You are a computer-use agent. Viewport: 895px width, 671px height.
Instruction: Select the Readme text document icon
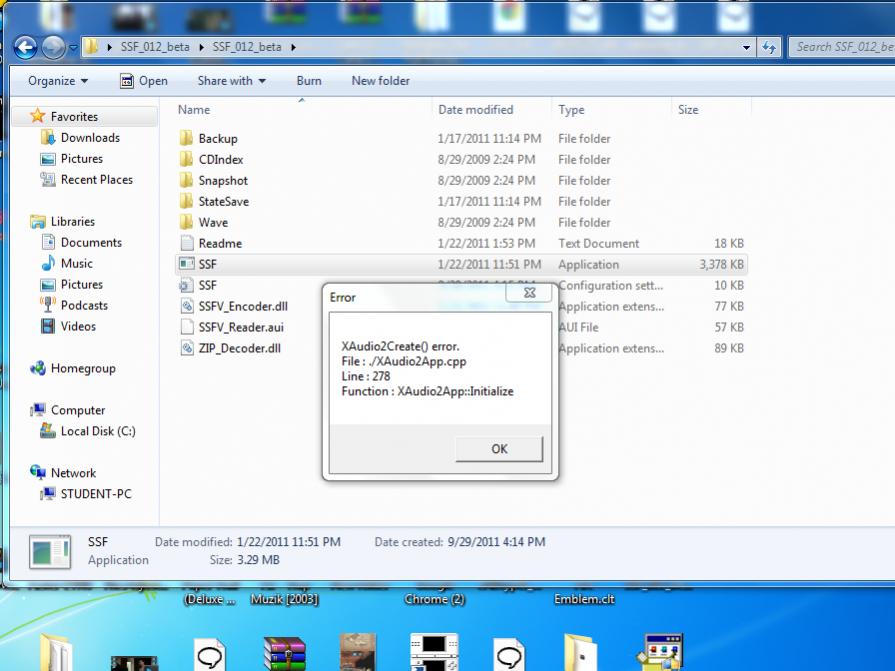tap(186, 243)
